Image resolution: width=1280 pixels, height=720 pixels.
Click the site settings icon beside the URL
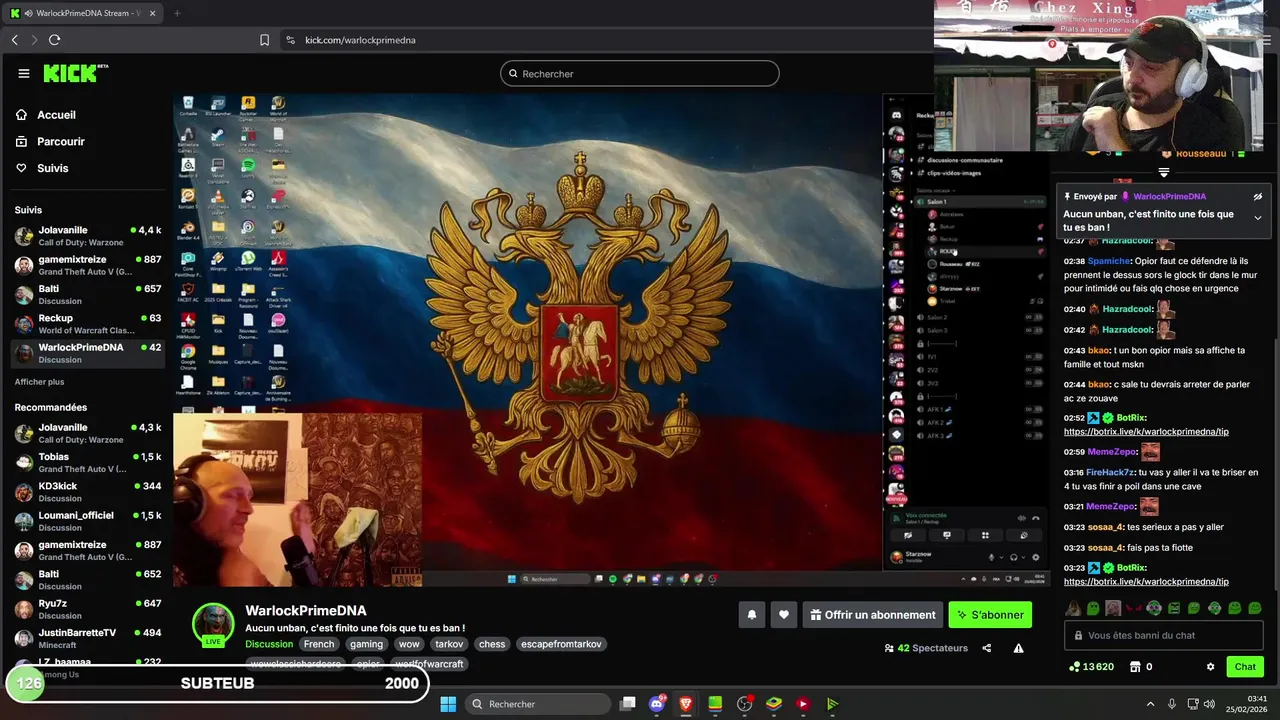290,40
